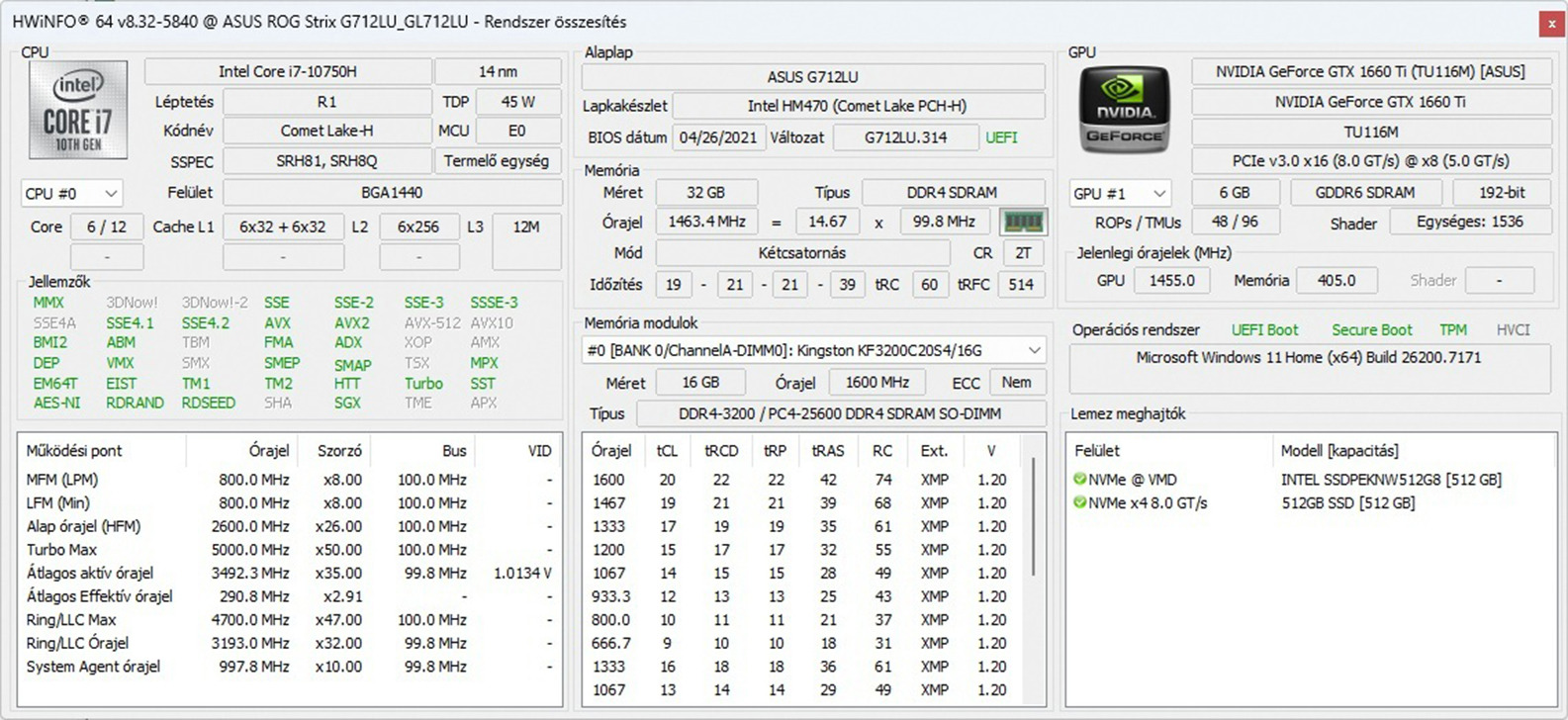Click the RDSEED feature flag
Screen dimensions: 1568x720
[x=208, y=404]
